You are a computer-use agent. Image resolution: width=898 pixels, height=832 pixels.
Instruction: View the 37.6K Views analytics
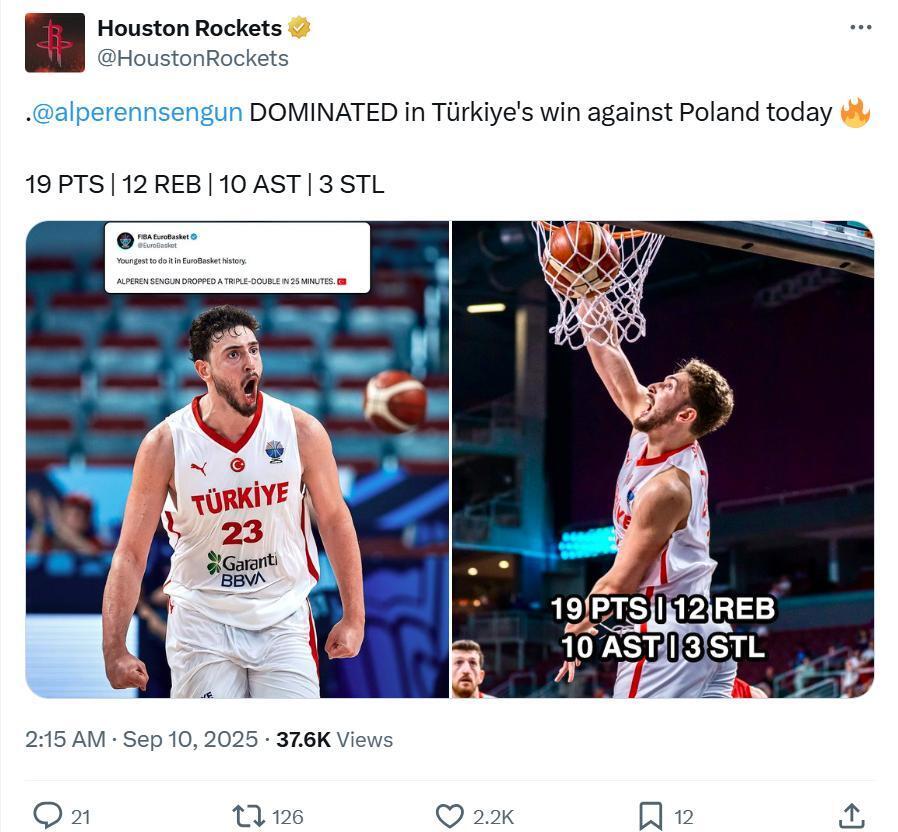[x=334, y=739]
